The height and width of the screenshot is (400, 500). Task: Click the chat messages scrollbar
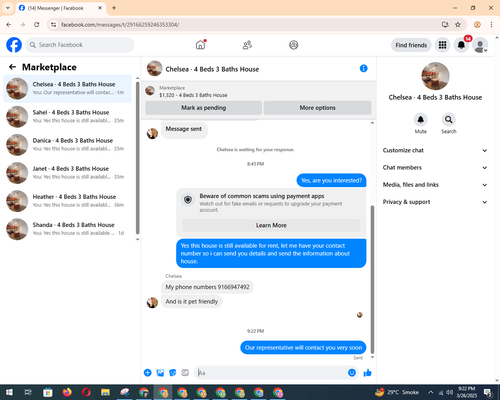(x=372, y=279)
